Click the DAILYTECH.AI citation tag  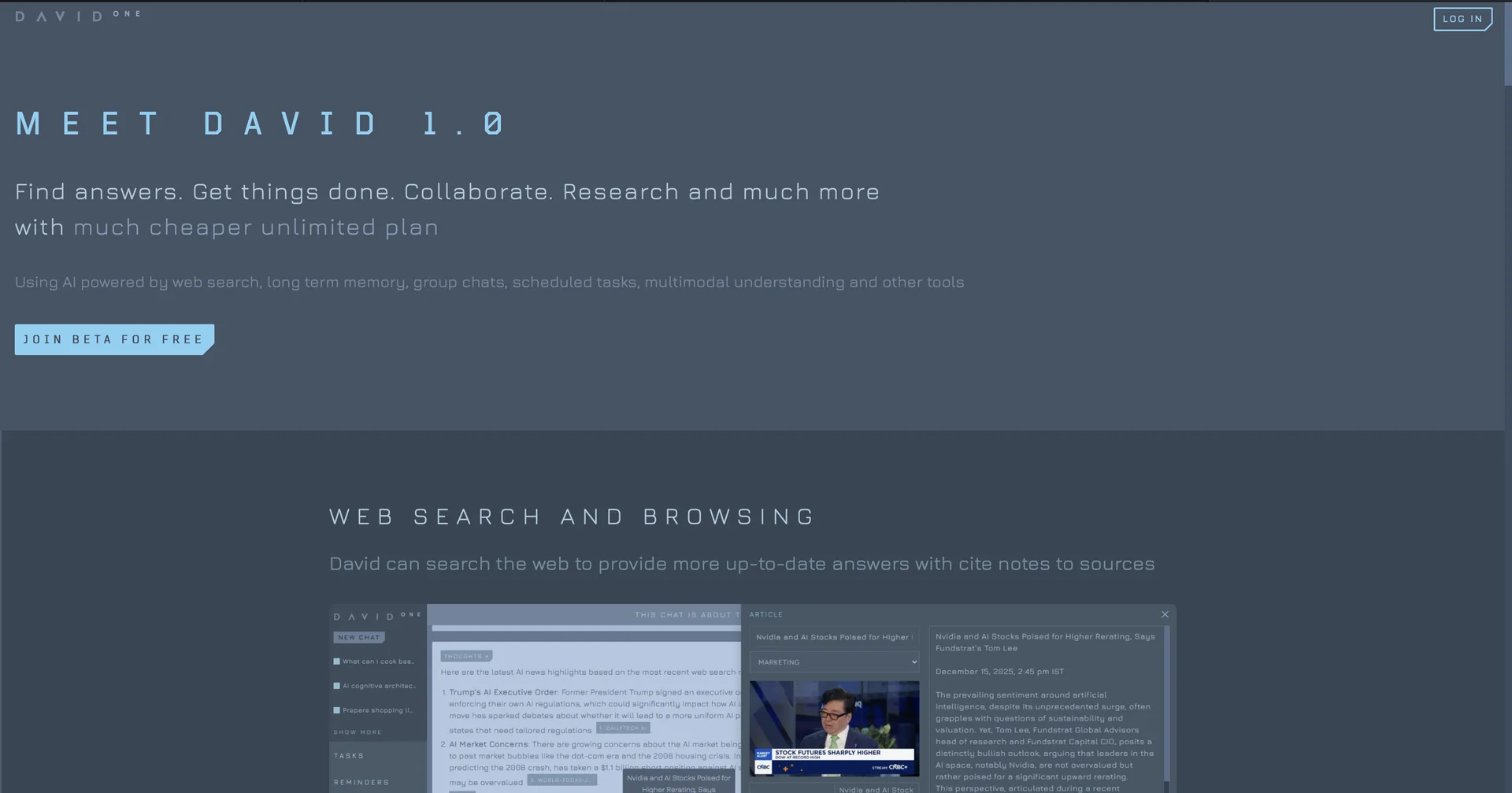coord(623,728)
